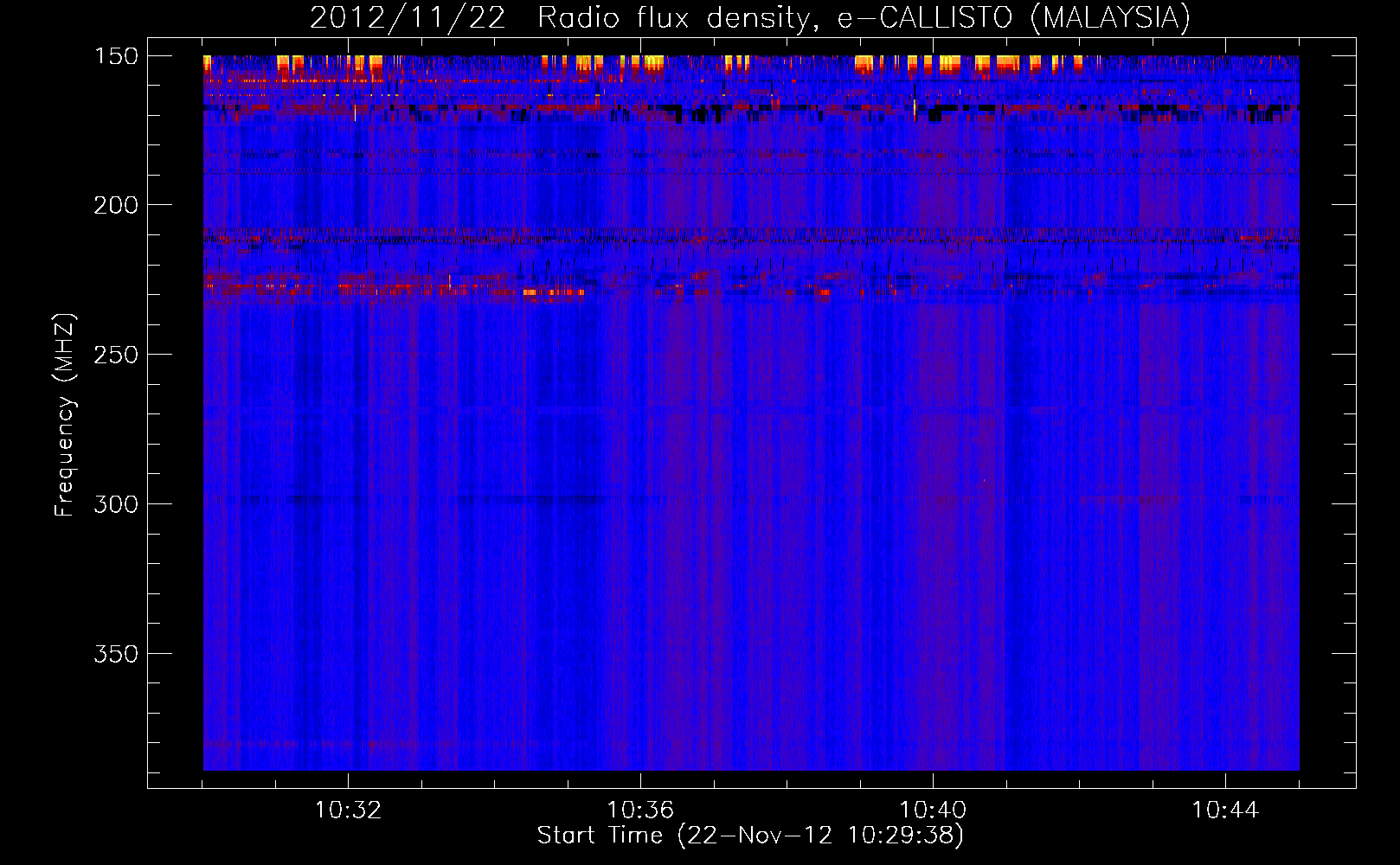Viewport: 1400px width, 865px height.
Task: Select the 350 frequency tick label
Action: (x=116, y=654)
